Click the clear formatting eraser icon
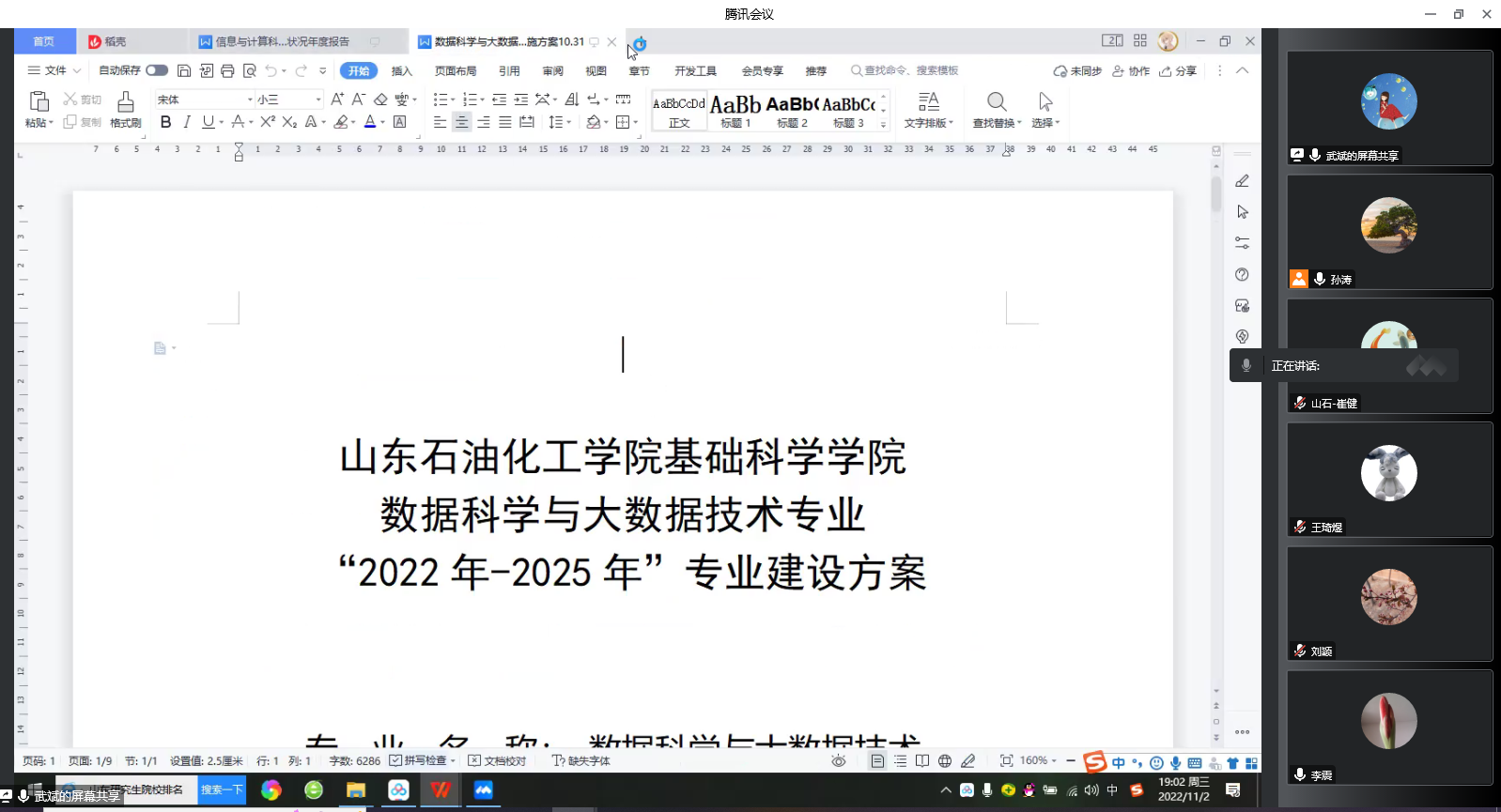Viewport: 1501px width, 812px height. (x=380, y=100)
